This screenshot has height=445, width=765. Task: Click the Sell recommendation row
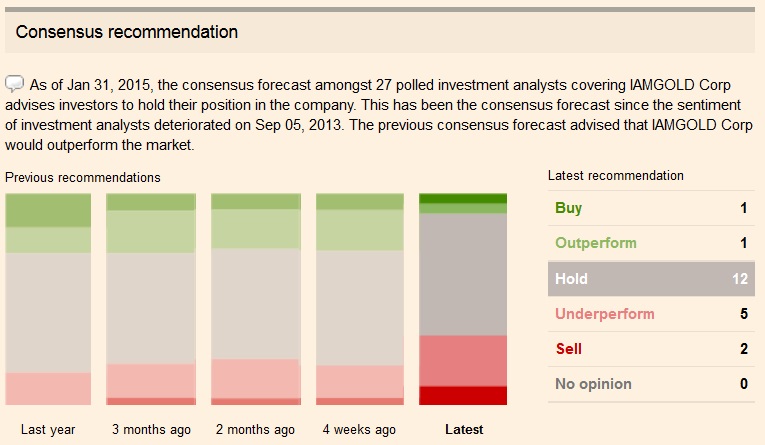pos(651,349)
